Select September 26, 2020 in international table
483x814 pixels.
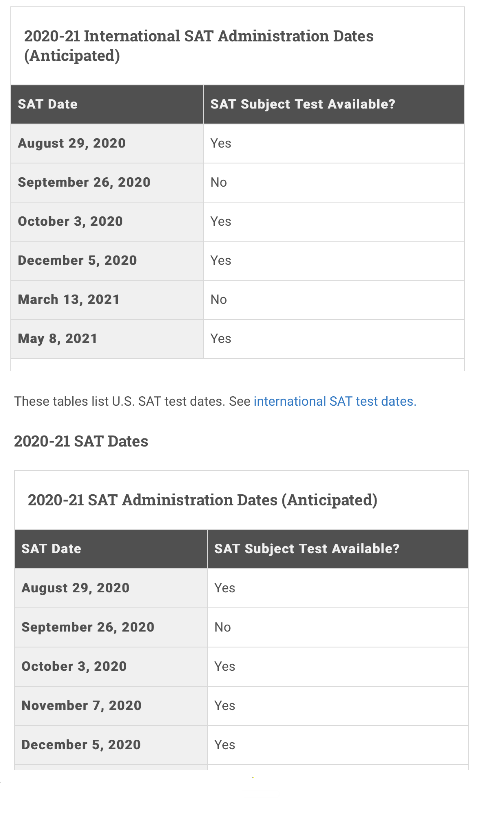point(84,182)
